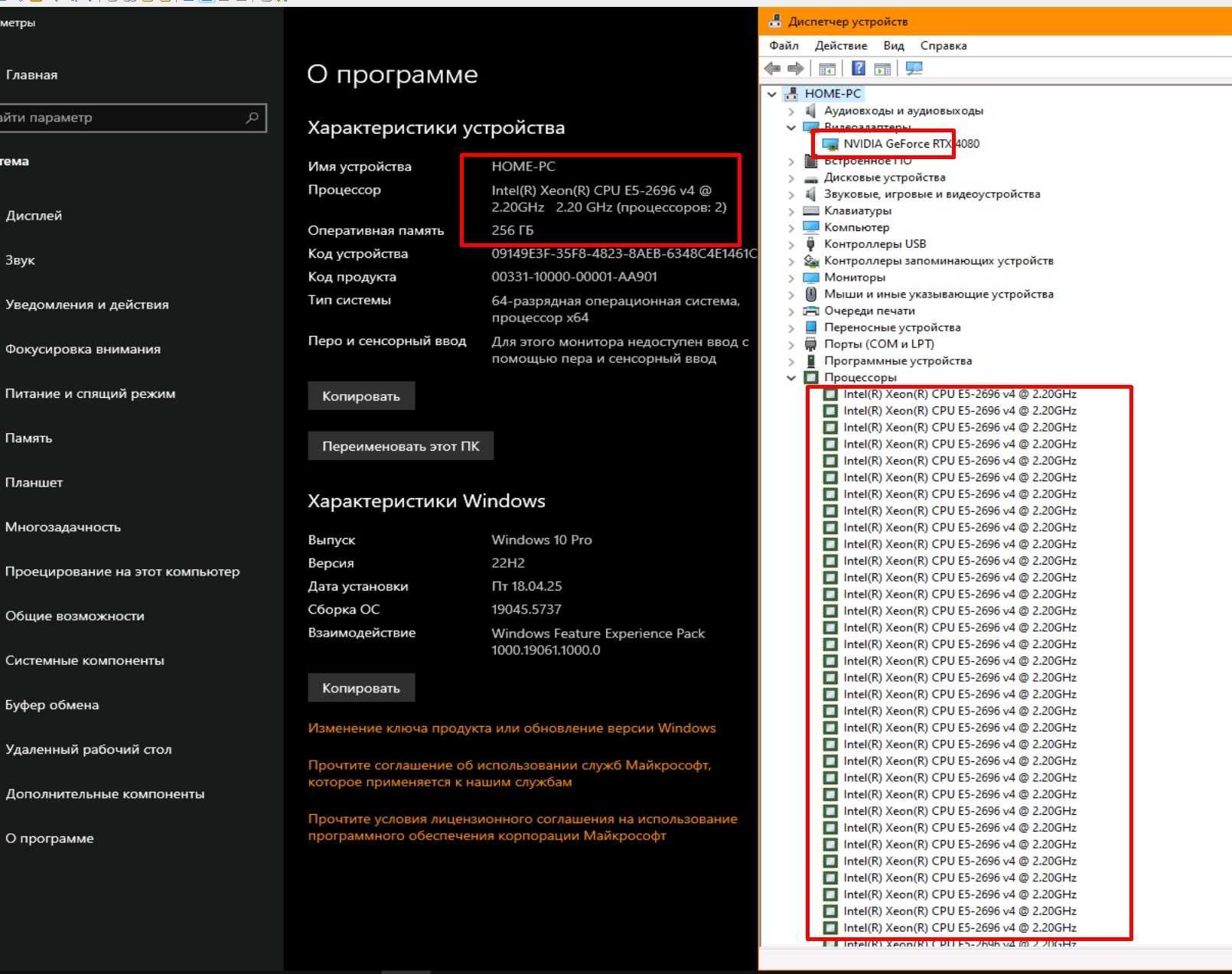This screenshot has height=974, width=1232.
Task: Click OS build value 19045.5737
Action: click(x=526, y=610)
